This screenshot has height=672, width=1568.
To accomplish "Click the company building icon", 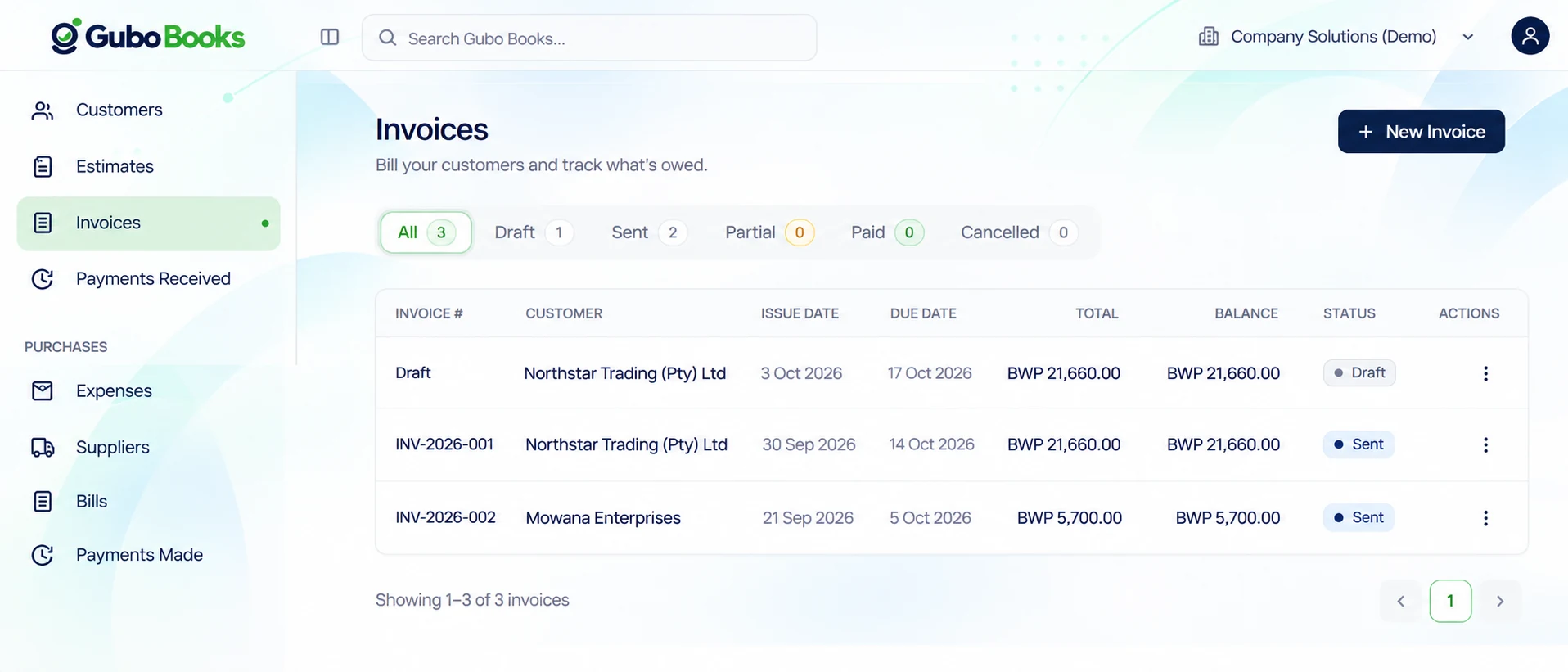I will coord(1208,37).
